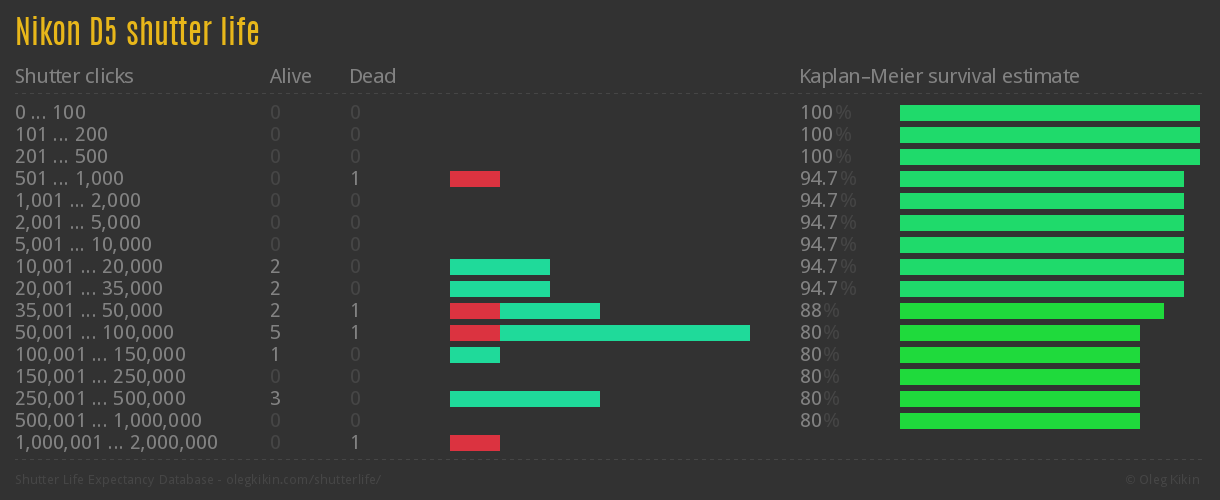
Task: Click the "88%" survival percentage
Action: [818, 311]
